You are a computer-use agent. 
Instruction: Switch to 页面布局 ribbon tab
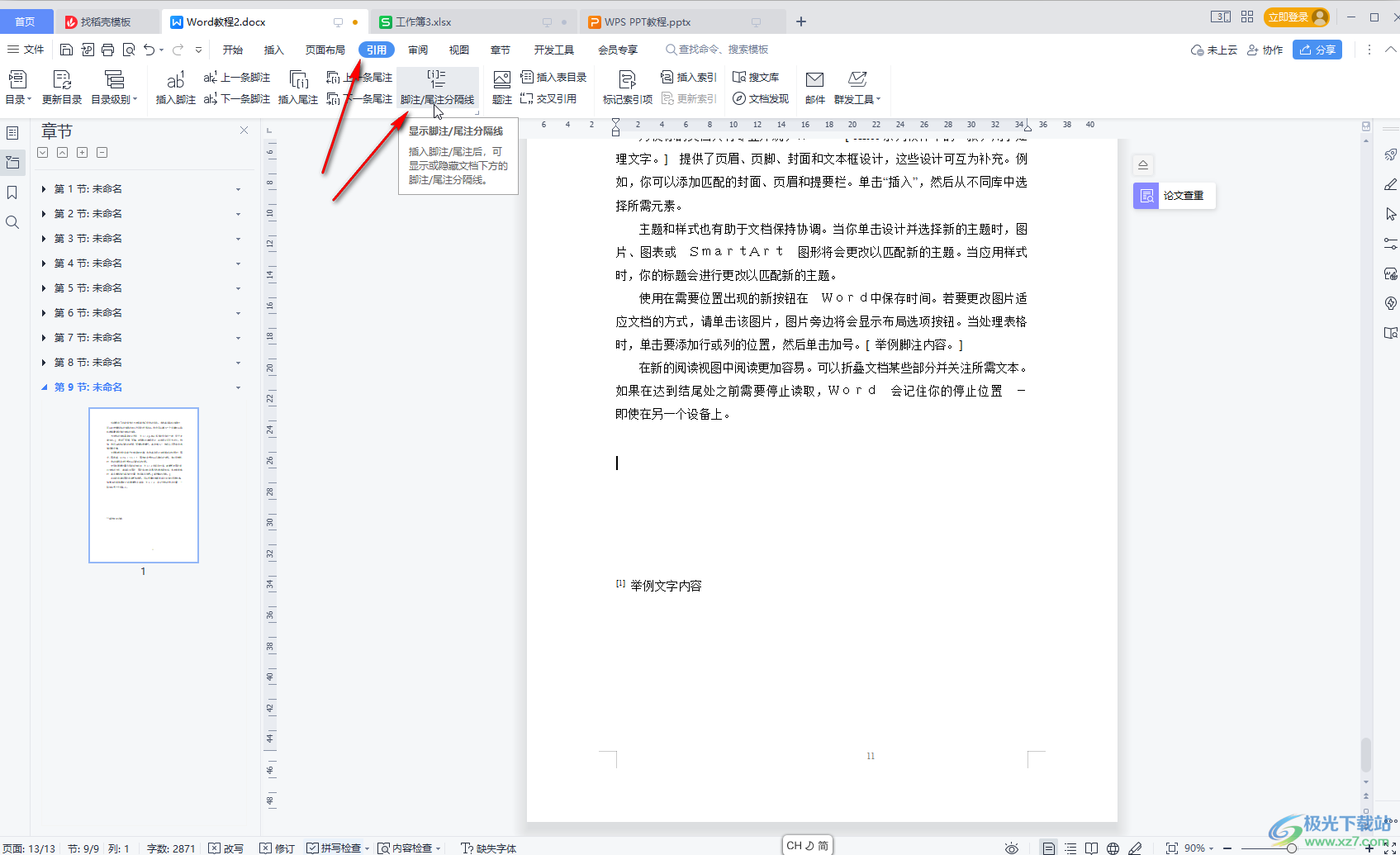(x=325, y=50)
